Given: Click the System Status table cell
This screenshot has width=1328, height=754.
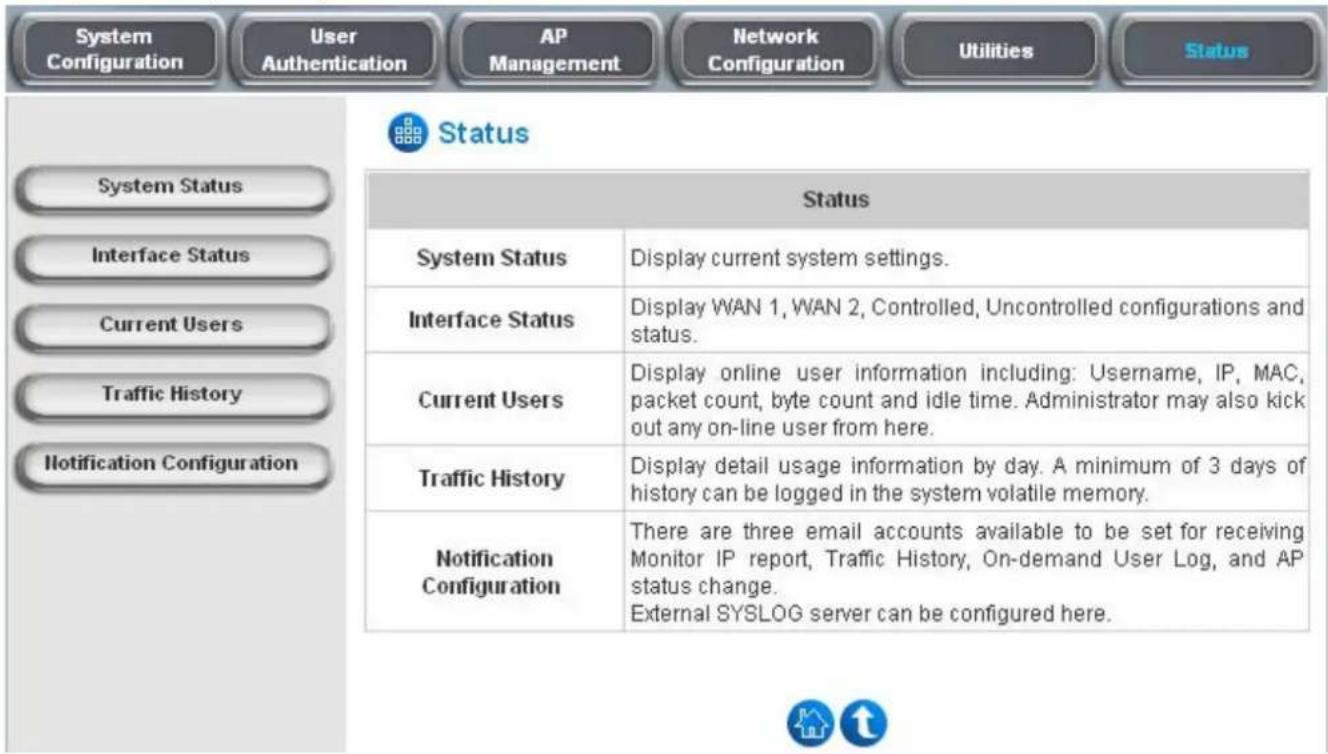Looking at the screenshot, I should [495, 258].
